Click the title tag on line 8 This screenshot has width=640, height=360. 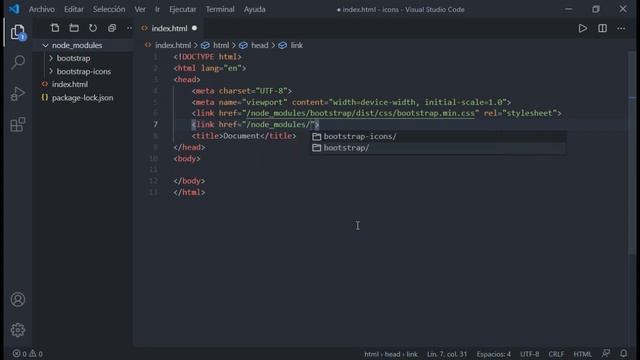(x=244, y=136)
